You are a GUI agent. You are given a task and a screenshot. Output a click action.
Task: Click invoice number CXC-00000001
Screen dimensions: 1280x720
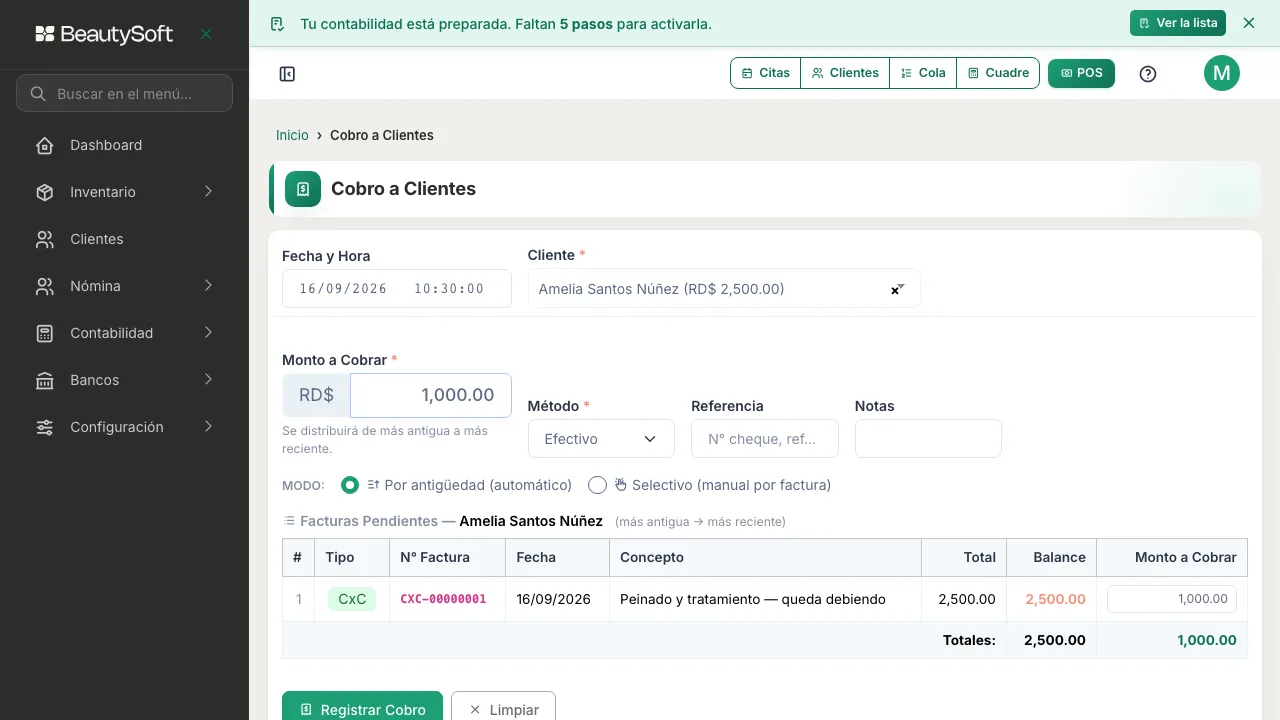click(x=443, y=599)
